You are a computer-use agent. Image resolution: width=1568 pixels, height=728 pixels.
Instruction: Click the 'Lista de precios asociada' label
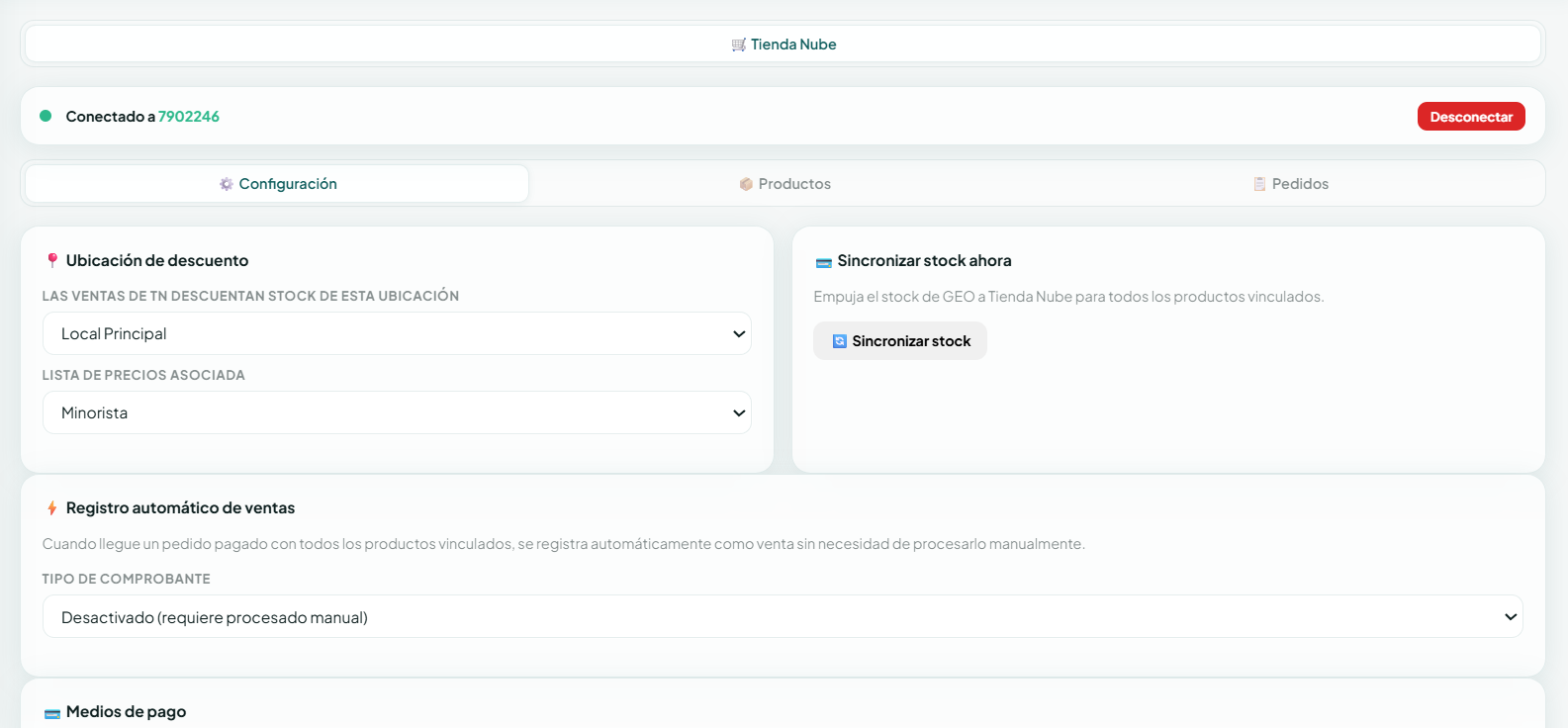143,376
